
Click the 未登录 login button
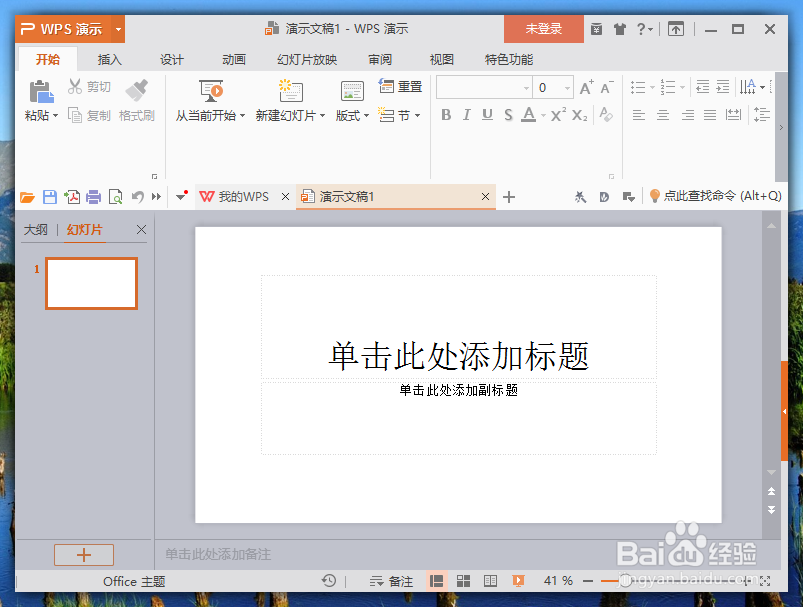(x=543, y=29)
